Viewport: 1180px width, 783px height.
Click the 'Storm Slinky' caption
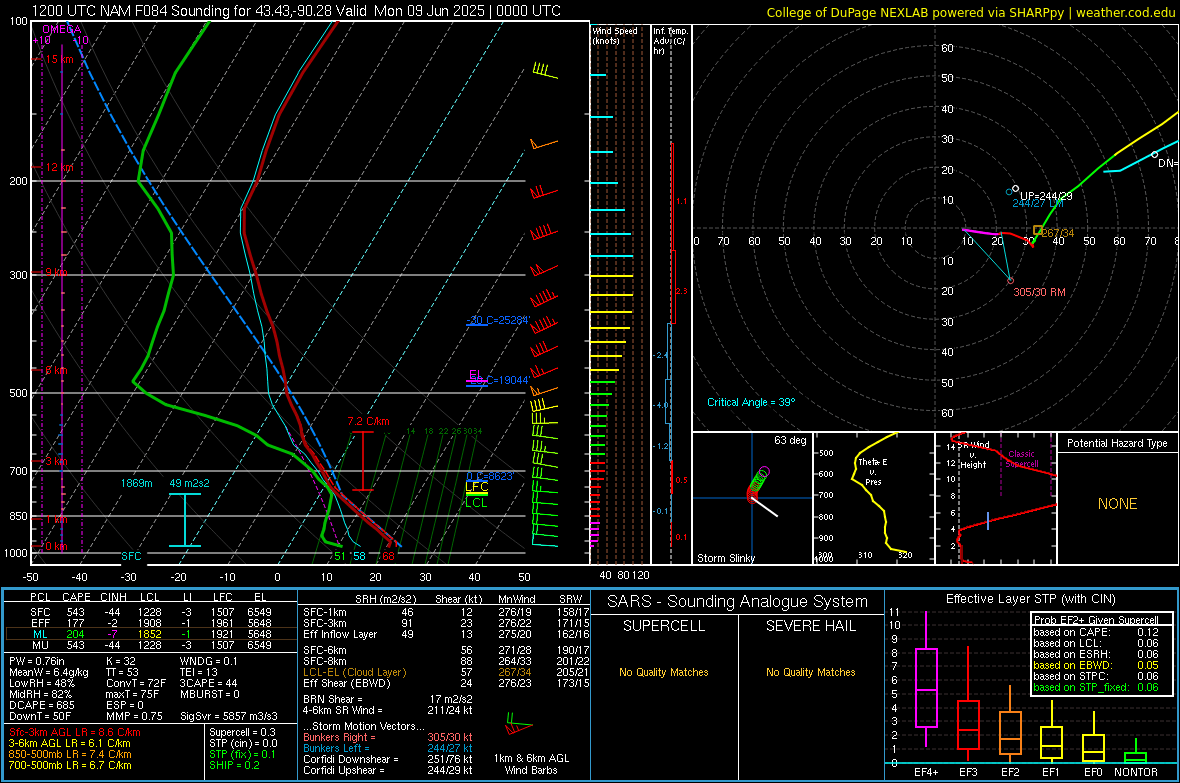725,558
